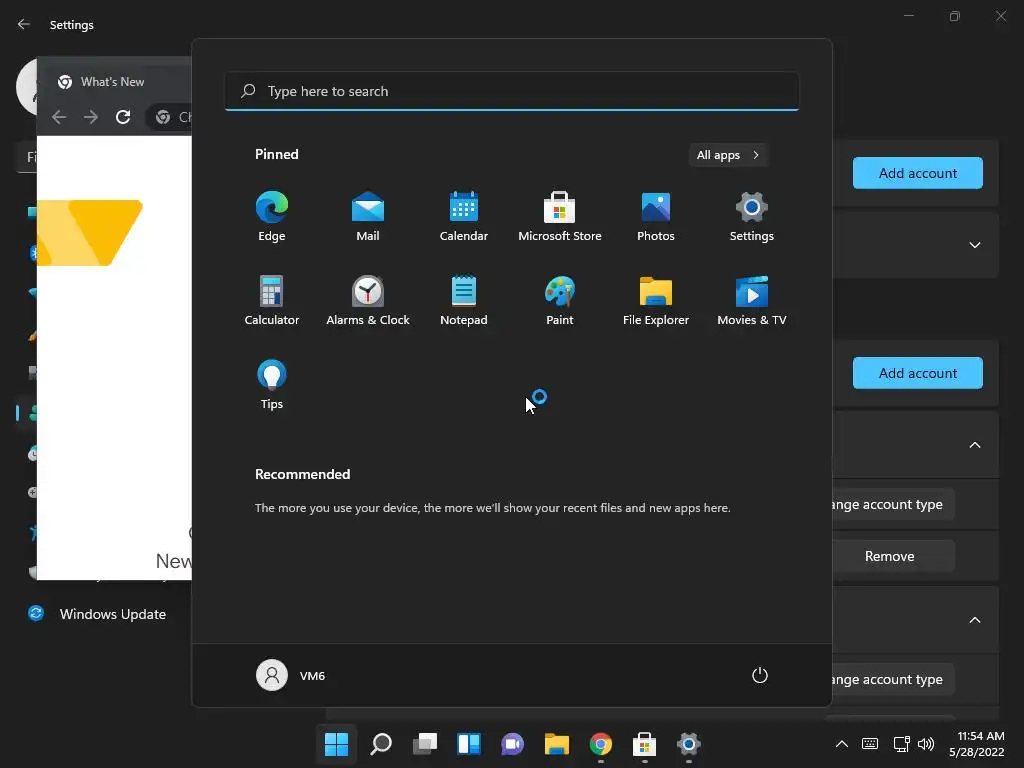Click the upper Add account button in Settings

918,173
